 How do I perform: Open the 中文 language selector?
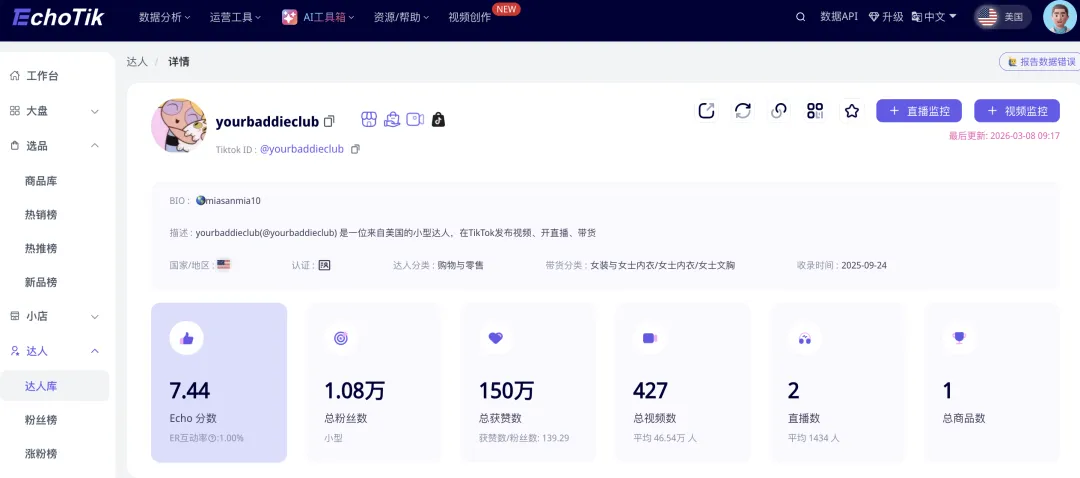pyautogui.click(x=934, y=17)
